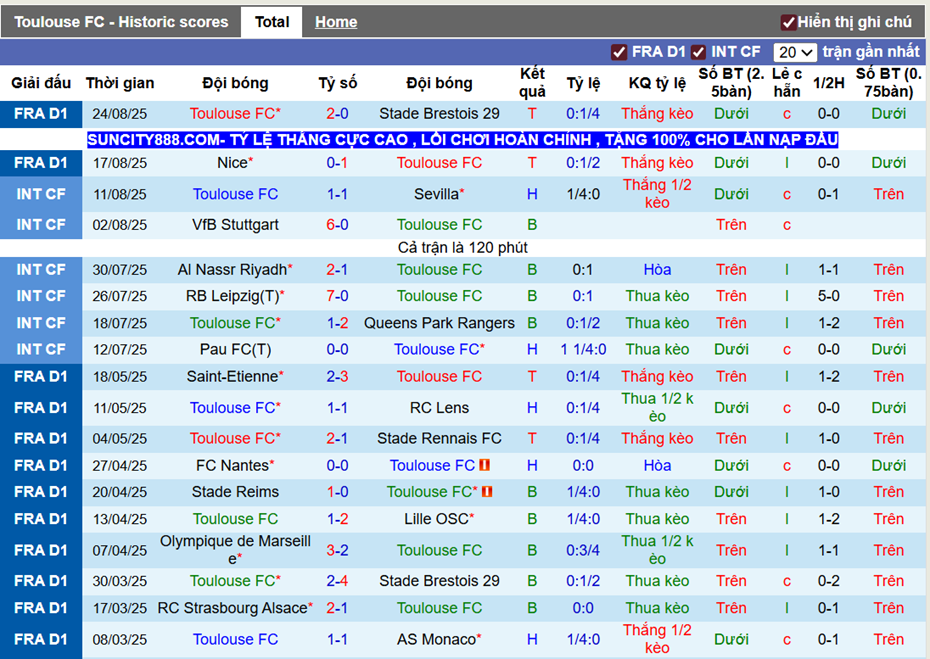
Task: Select Sevilla team link
Action: tap(439, 194)
